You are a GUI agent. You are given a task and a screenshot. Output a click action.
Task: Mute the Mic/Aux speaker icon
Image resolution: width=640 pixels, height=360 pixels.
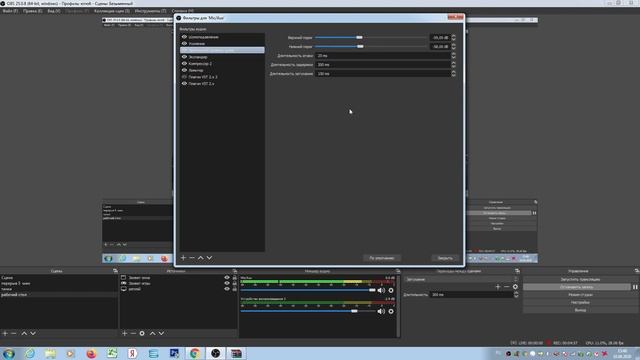click(x=381, y=290)
